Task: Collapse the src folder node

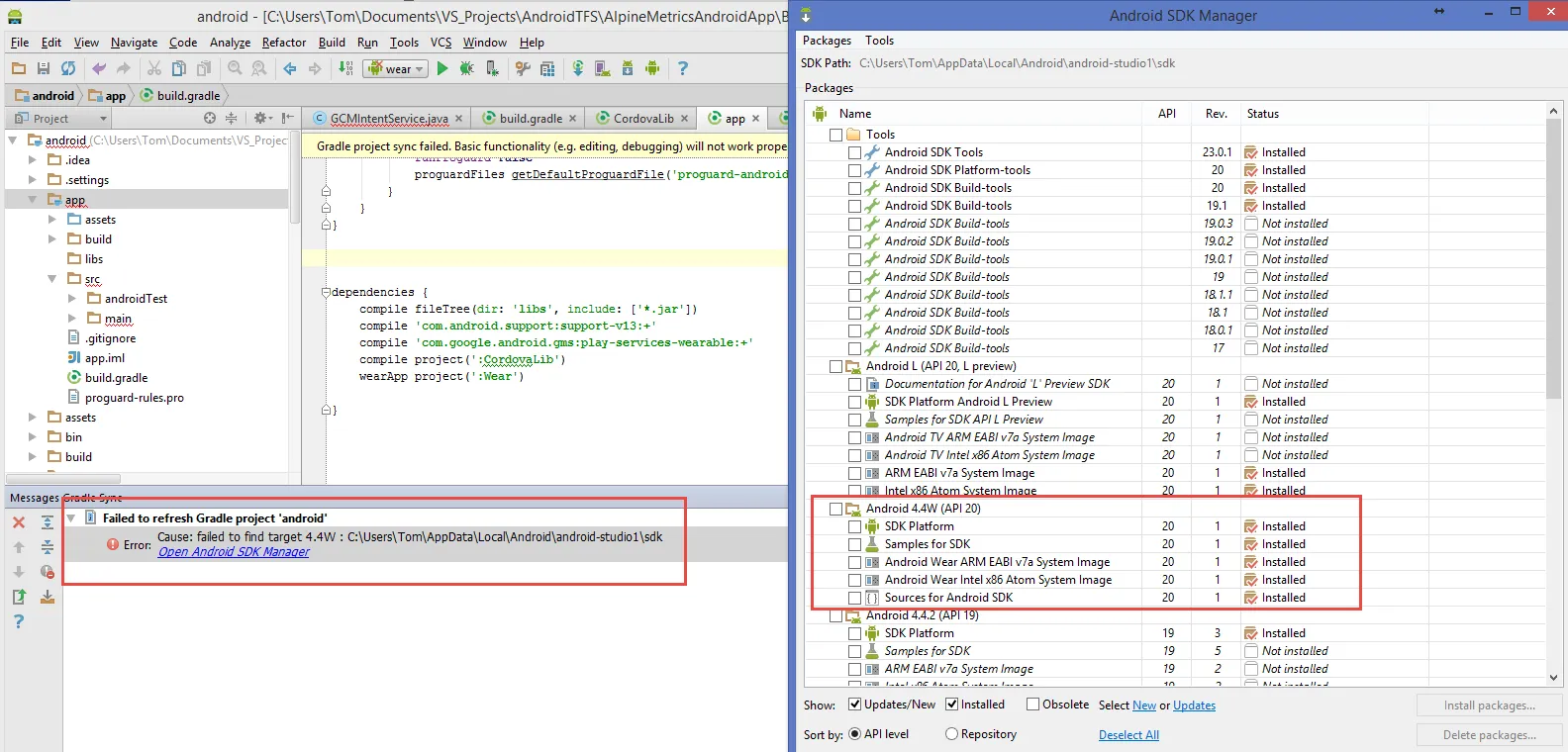Action: click(x=52, y=279)
